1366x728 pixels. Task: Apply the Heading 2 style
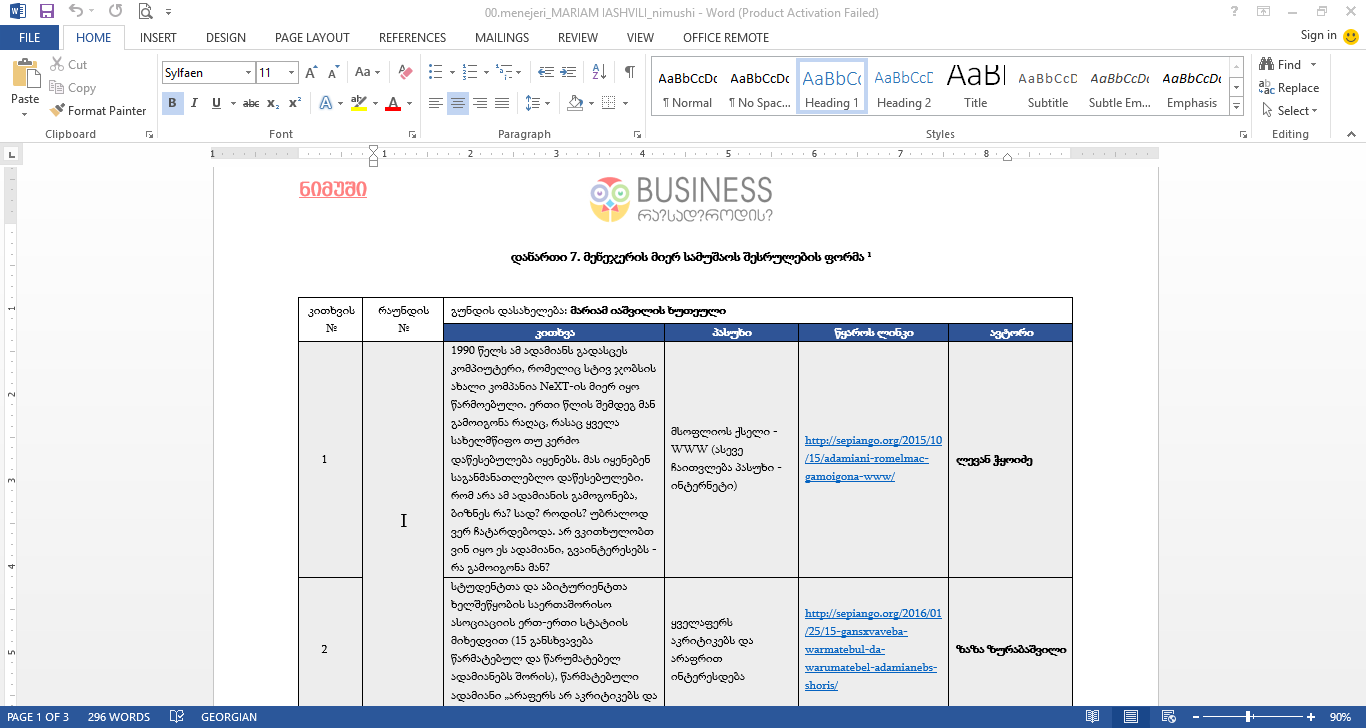coord(903,88)
